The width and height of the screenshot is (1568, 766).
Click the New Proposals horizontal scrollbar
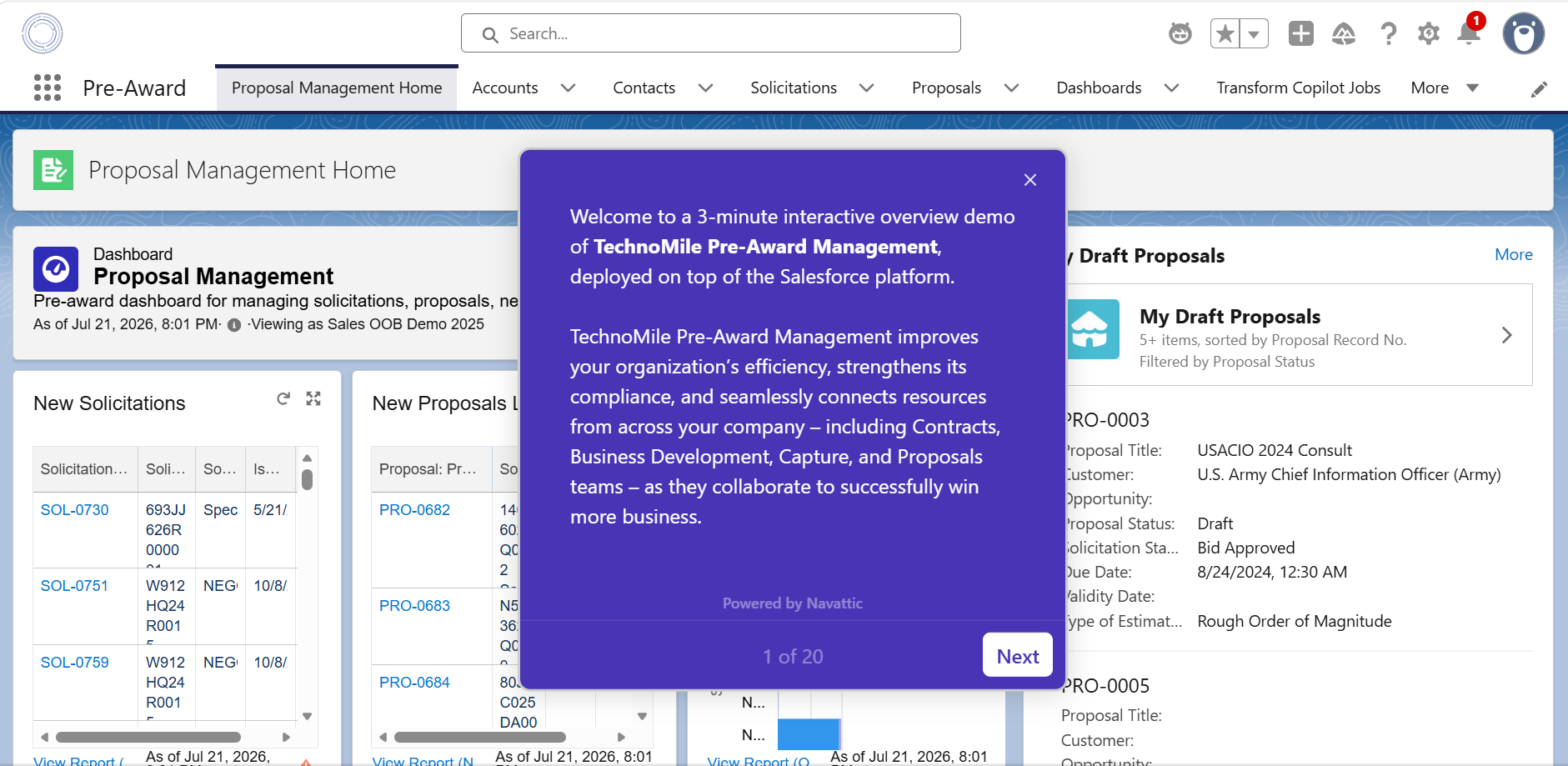point(480,737)
